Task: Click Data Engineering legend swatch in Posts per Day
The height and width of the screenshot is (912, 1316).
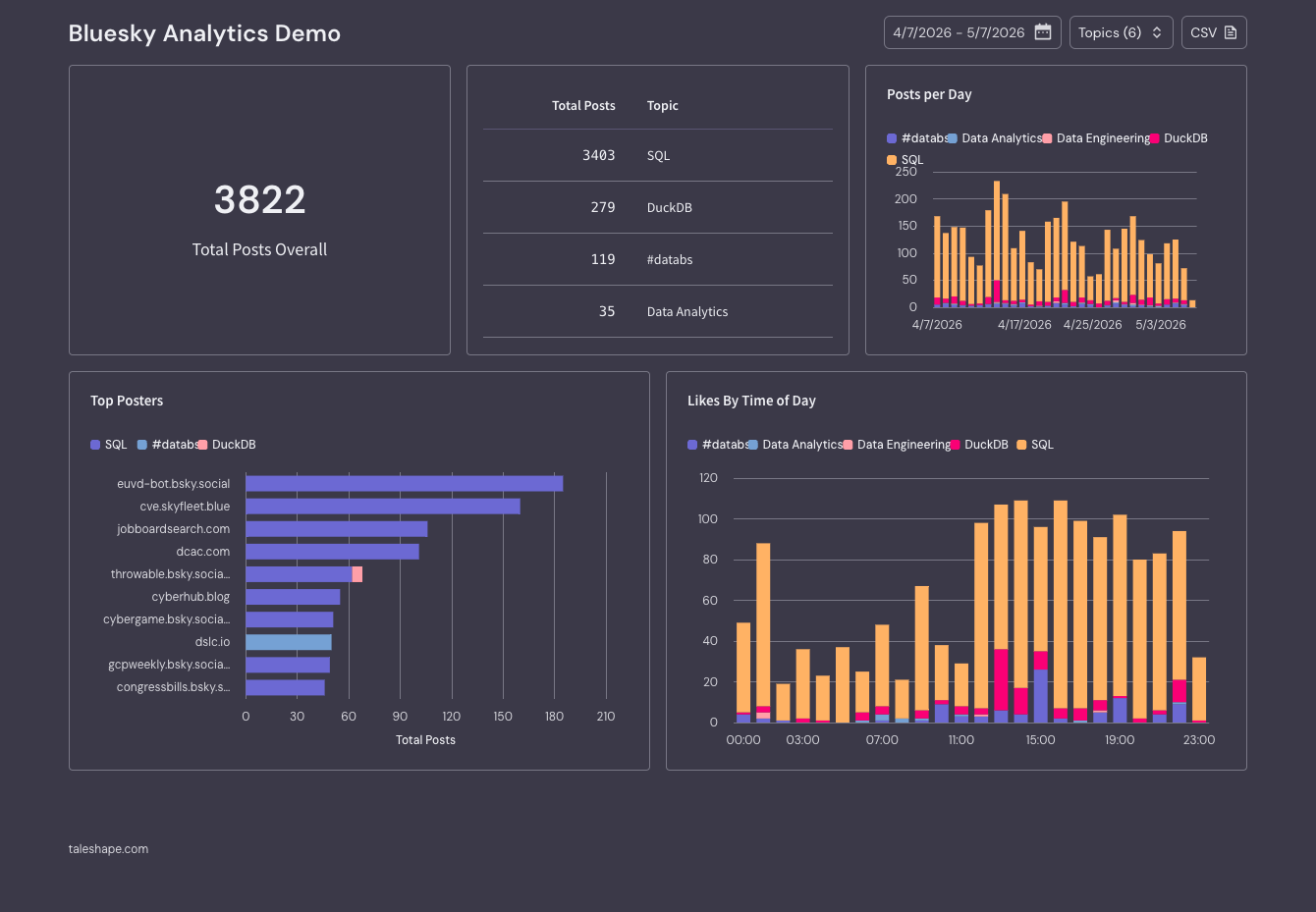Action: [1048, 138]
